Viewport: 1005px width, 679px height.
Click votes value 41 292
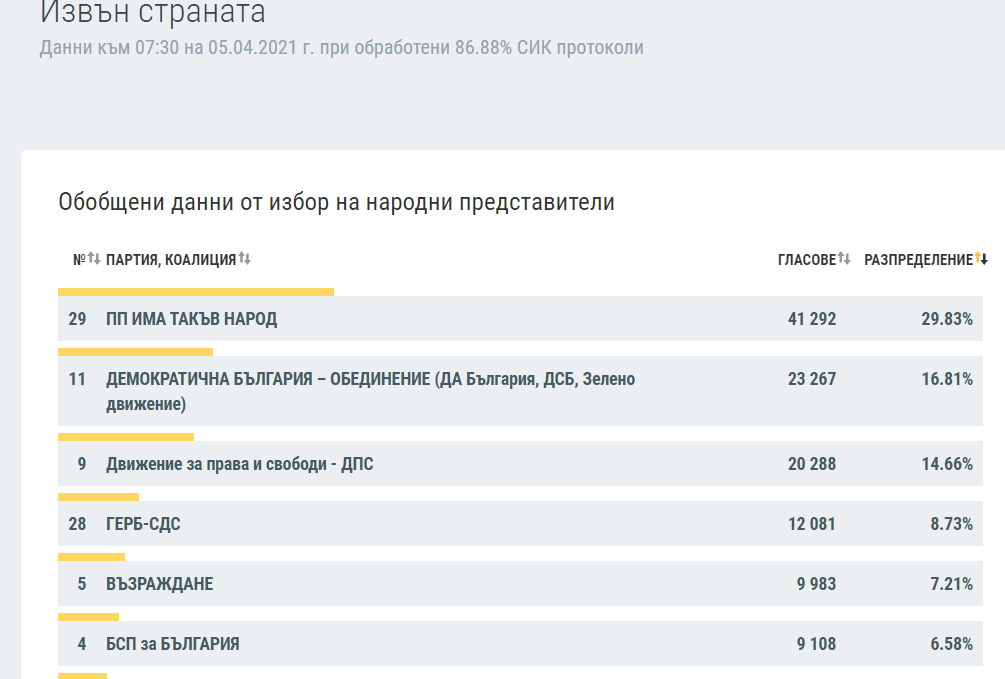click(812, 319)
